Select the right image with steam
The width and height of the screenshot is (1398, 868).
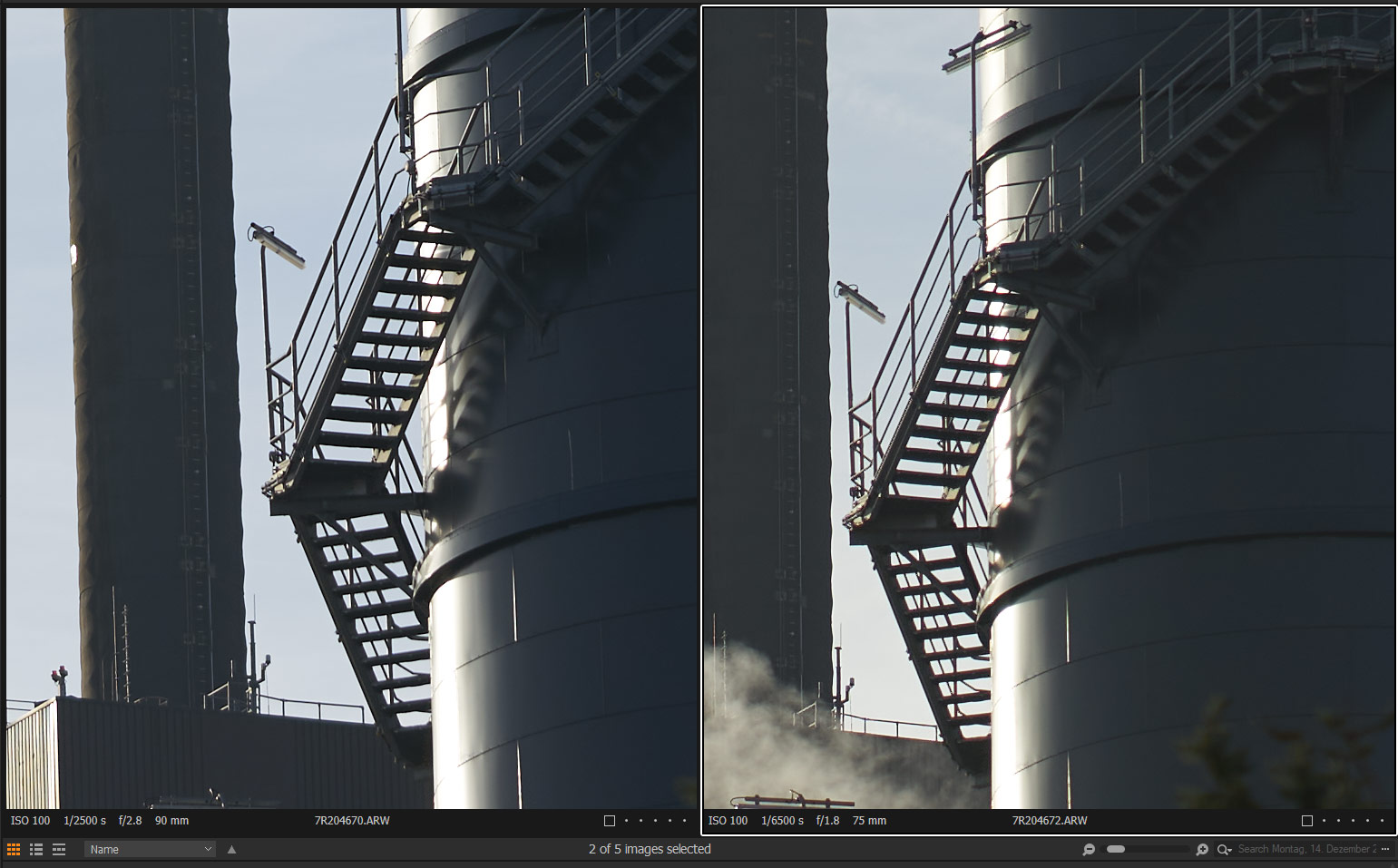[x=1049, y=408]
